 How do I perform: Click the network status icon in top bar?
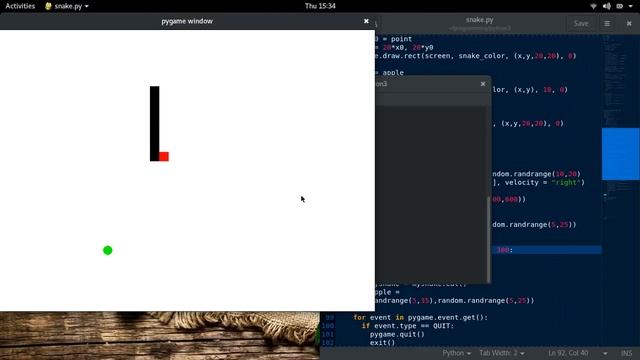pos(593,6)
